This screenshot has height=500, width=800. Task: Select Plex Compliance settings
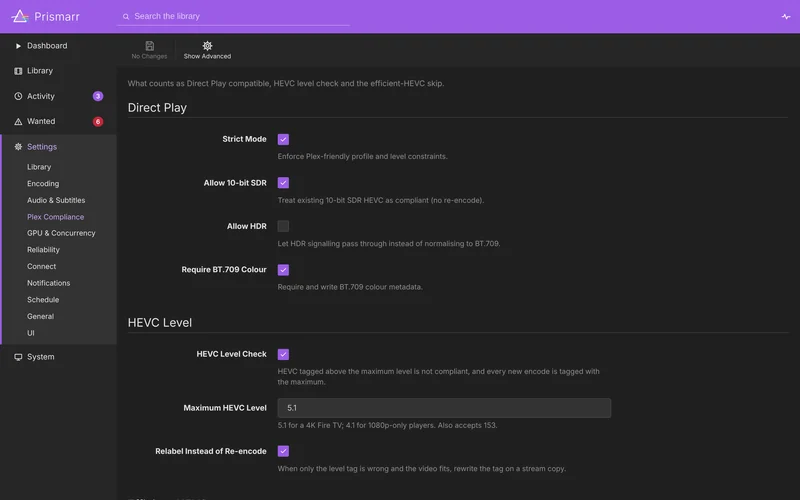pos(56,217)
